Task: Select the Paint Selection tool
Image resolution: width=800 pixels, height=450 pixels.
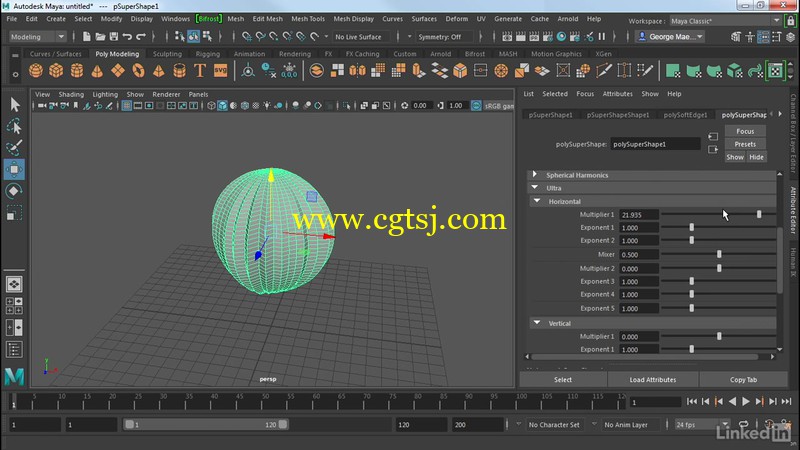Action: pos(14,148)
